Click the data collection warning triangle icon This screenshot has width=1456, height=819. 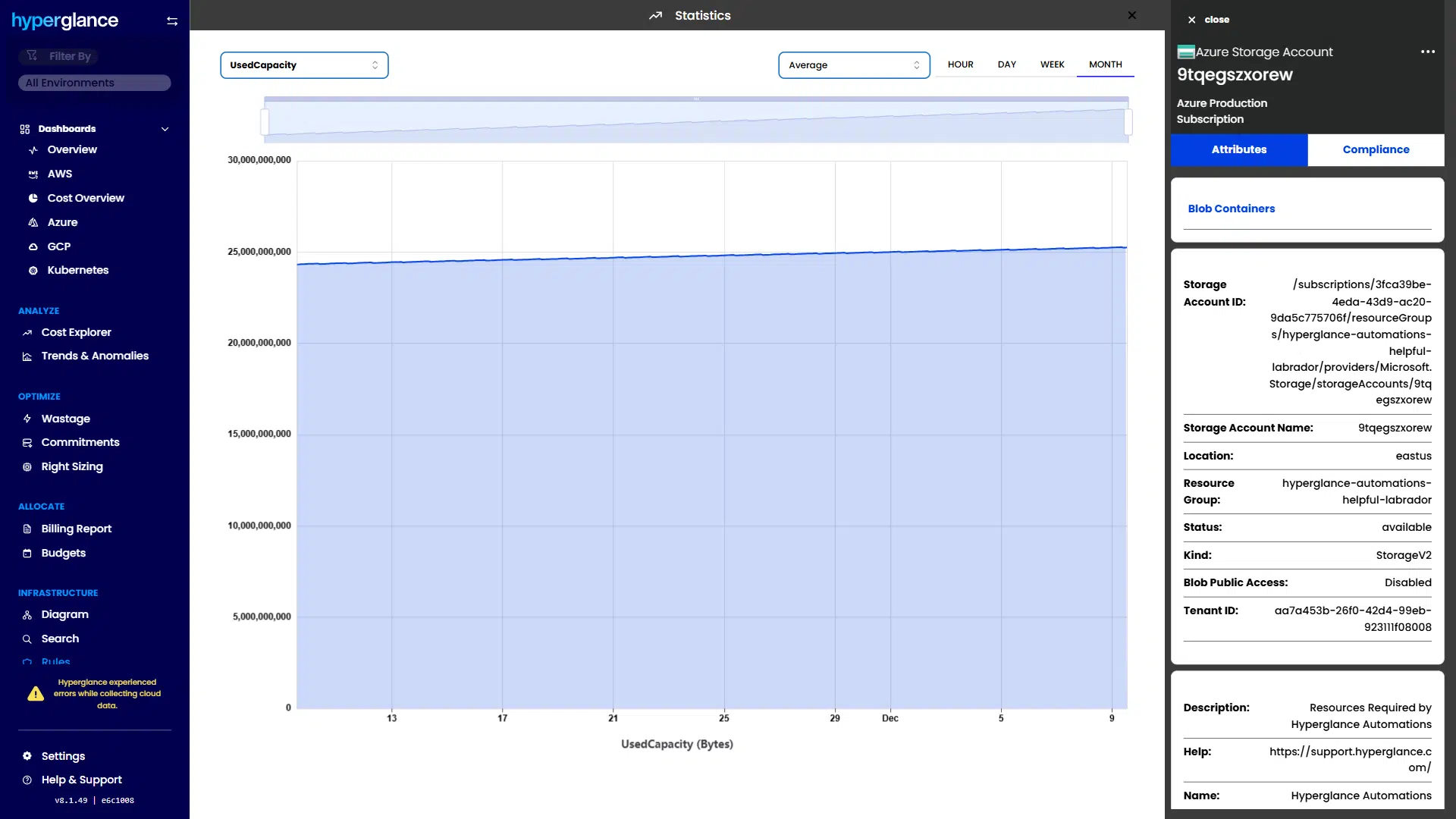36,694
